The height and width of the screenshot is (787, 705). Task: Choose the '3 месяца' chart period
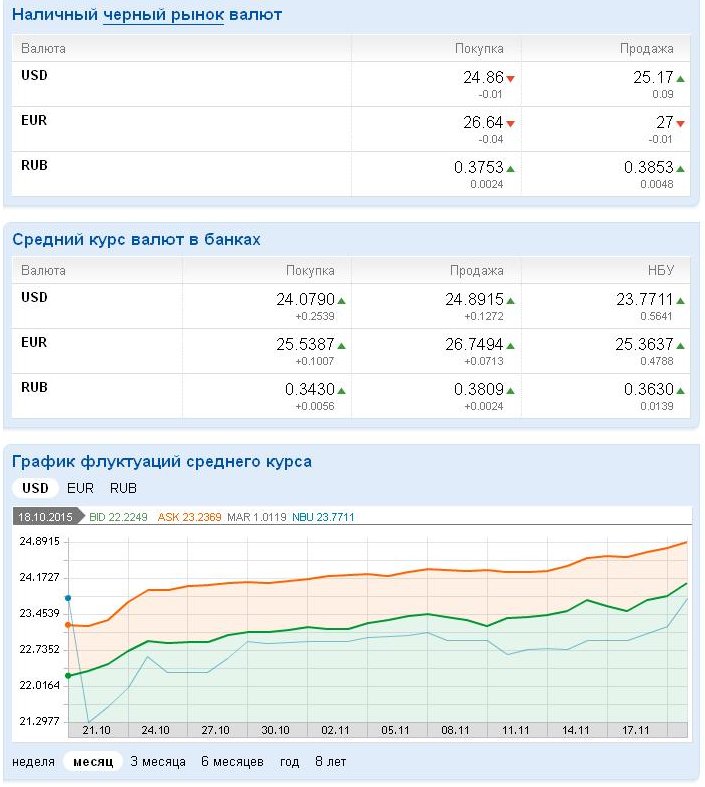158,761
